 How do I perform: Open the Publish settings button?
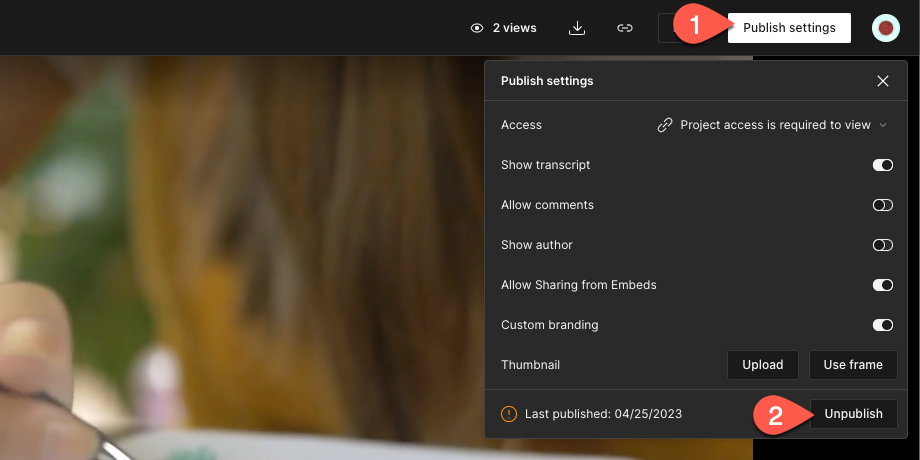pos(789,28)
